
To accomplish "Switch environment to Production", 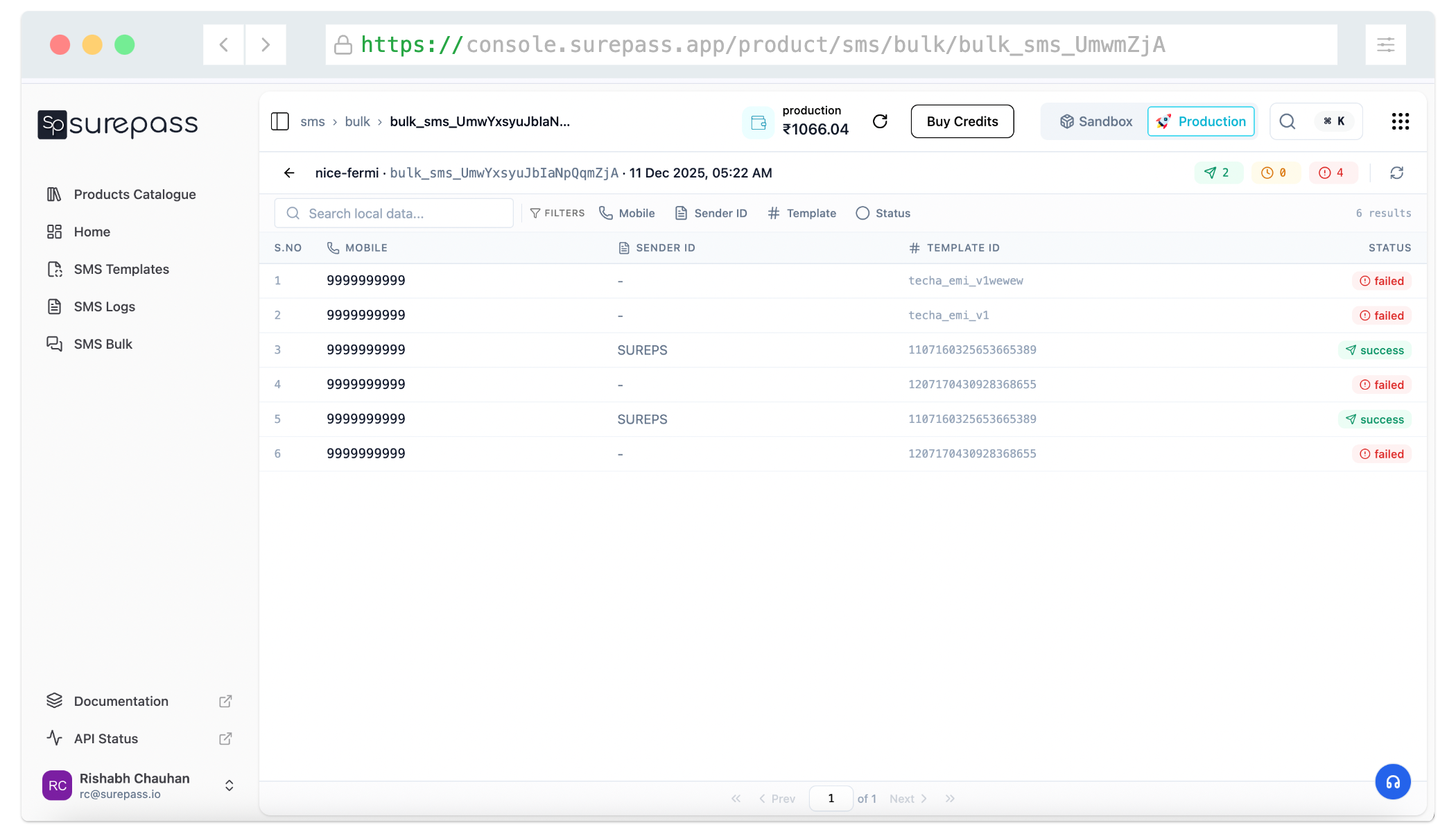I will [x=1201, y=121].
